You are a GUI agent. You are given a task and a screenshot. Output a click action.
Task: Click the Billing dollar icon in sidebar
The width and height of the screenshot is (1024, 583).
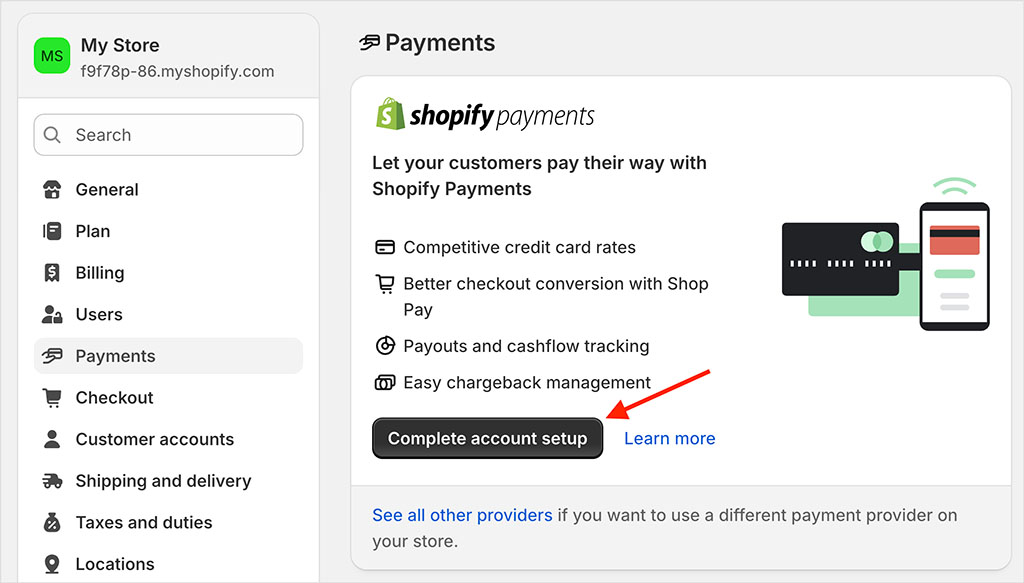[x=50, y=272]
